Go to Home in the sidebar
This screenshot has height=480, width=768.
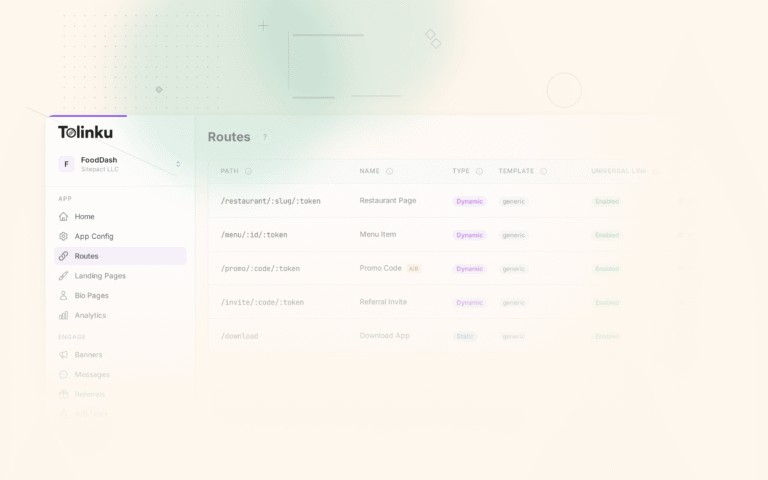[120, 216]
